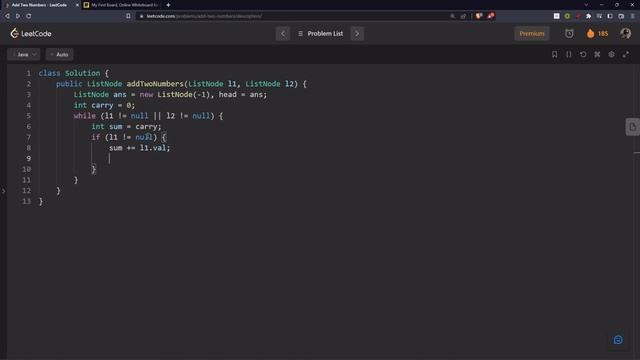The width and height of the screenshot is (640, 360).
Task: Open the browser main menu
Action: tap(632, 16)
